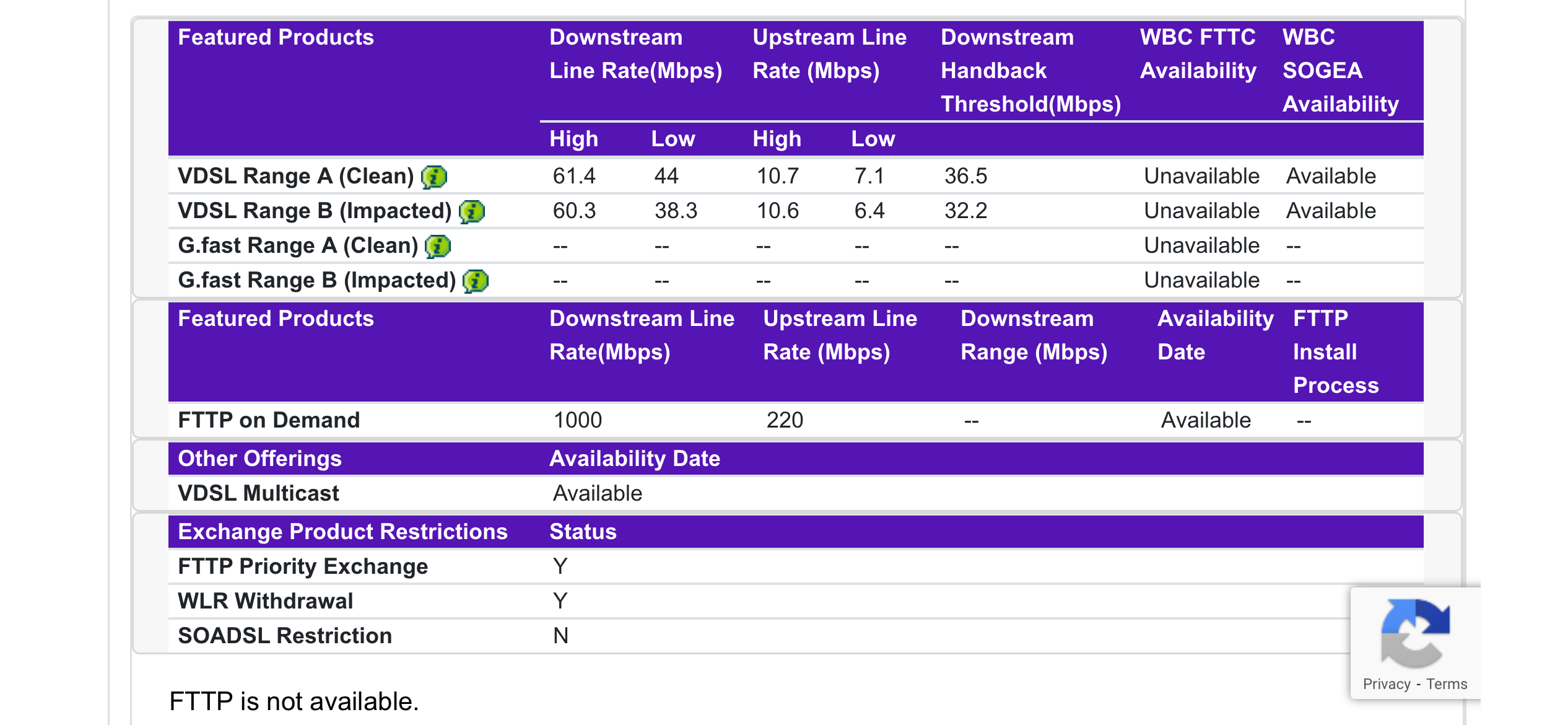Click the Exchange Product Restrictions header

pyautogui.click(x=342, y=531)
